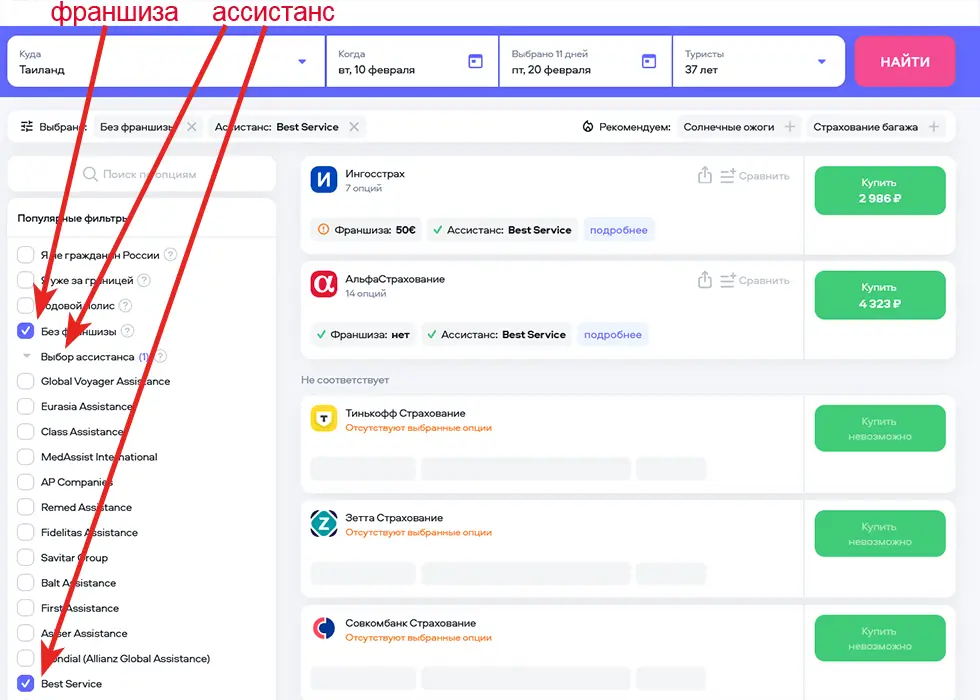This screenshot has width=980, height=700.
Task: Check the Global Voyager Assistance checkbox
Action: pos(26,381)
